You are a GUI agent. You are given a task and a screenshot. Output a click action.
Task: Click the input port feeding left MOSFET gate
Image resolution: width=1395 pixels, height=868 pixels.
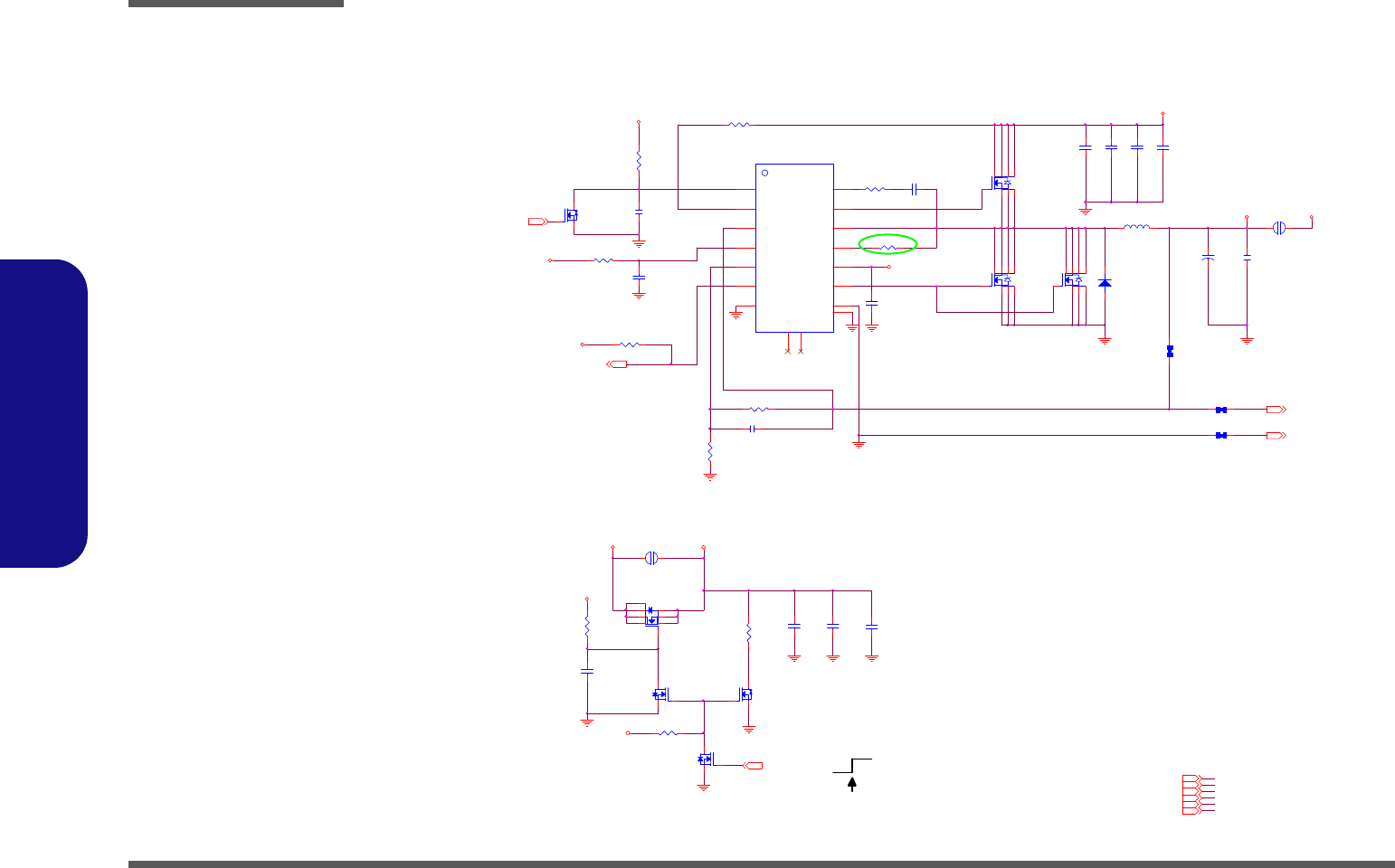(x=537, y=221)
